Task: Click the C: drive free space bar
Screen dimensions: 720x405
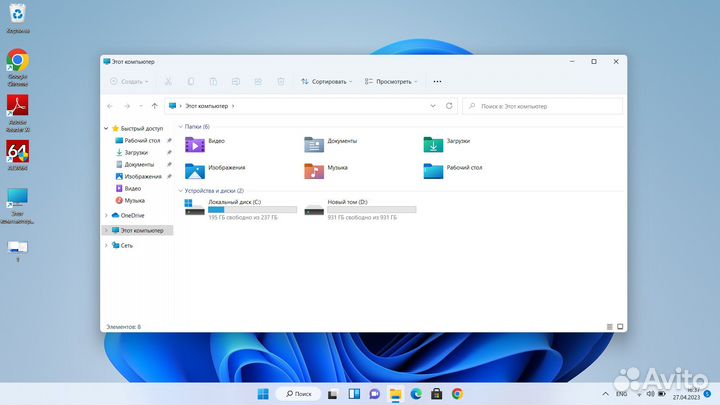Action: (253, 210)
